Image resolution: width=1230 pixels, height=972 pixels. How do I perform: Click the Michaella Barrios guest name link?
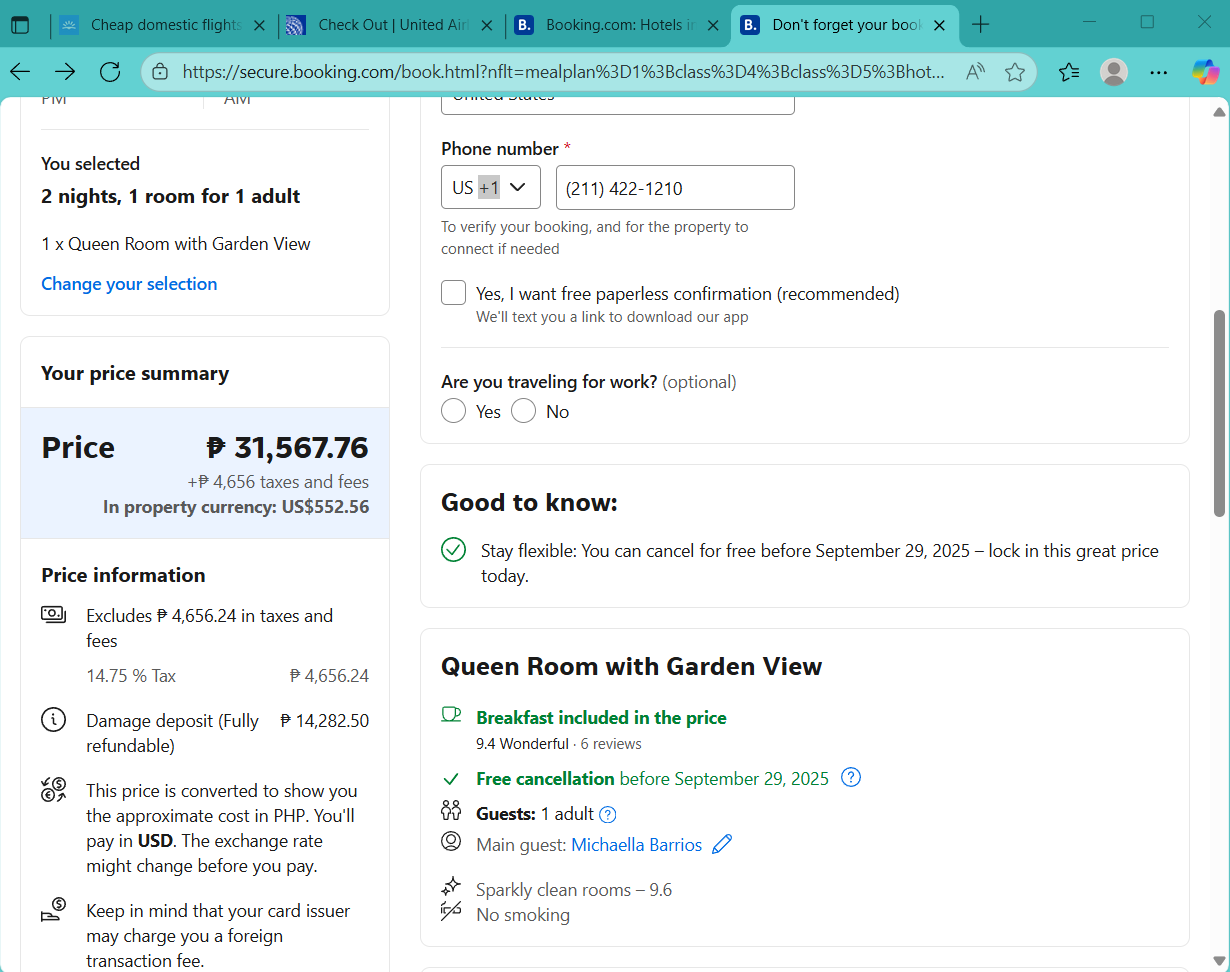(x=636, y=845)
